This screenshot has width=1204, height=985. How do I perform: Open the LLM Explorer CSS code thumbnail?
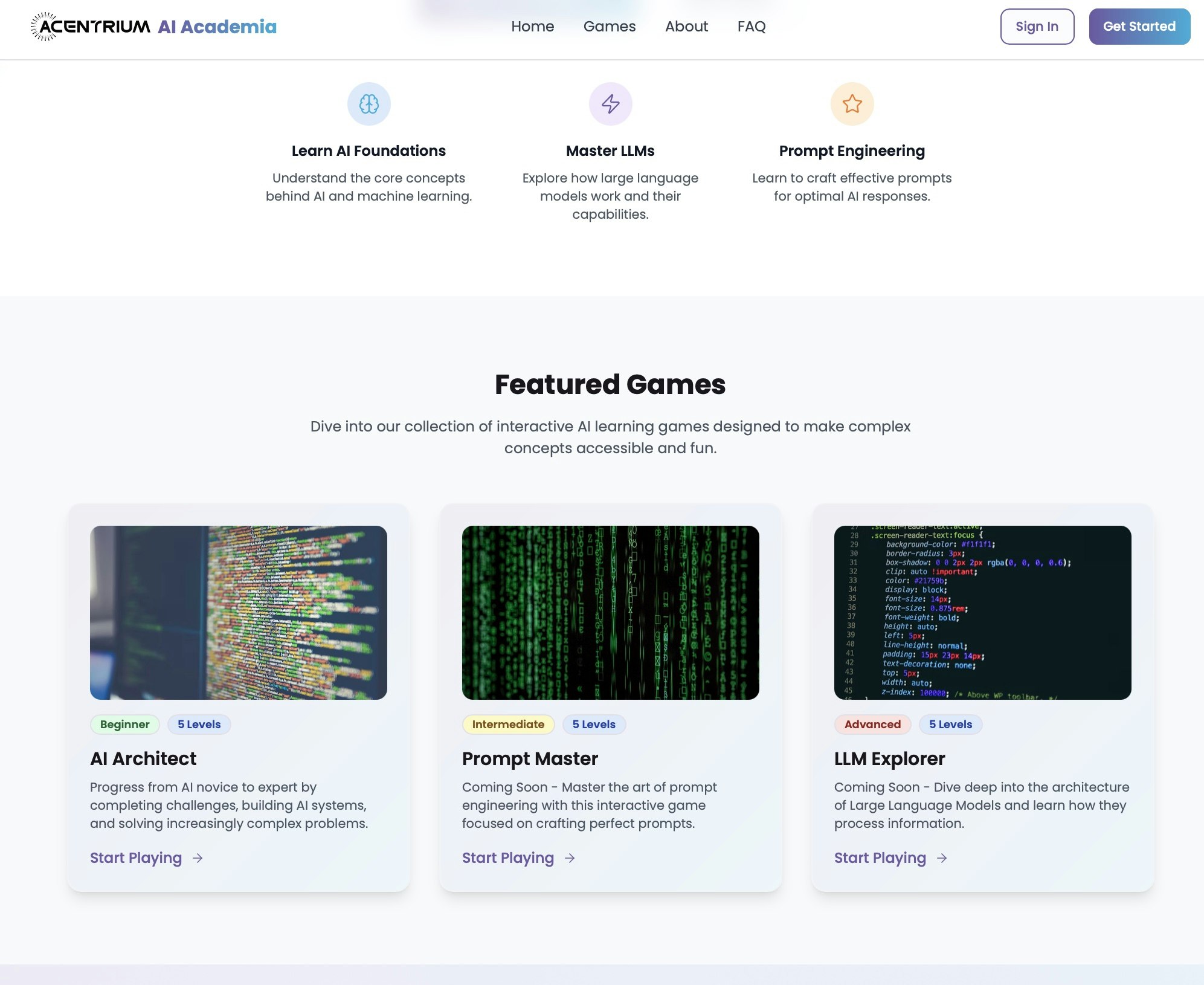(982, 612)
